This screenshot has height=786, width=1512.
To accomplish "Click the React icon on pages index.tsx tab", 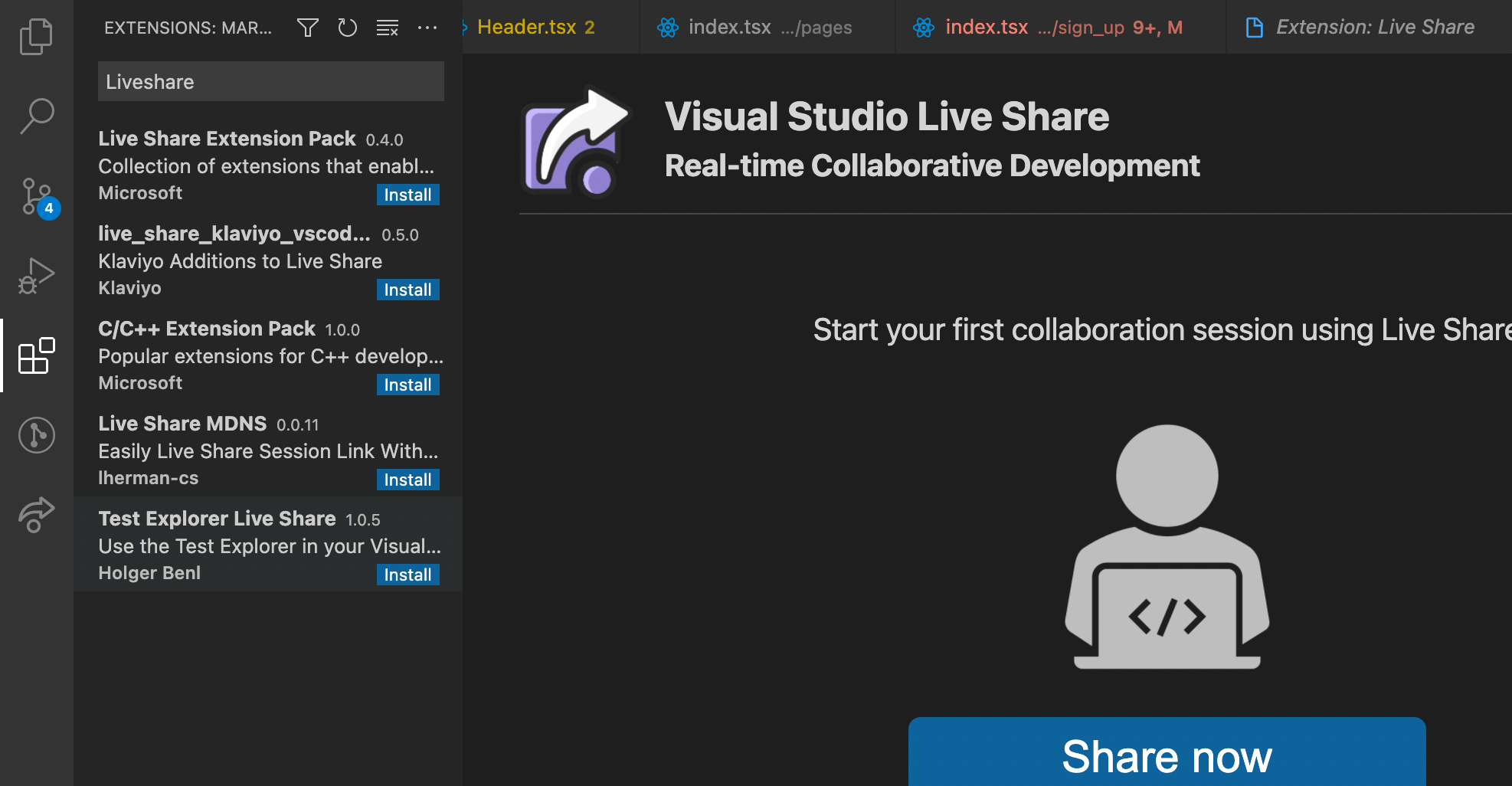I will (x=668, y=28).
